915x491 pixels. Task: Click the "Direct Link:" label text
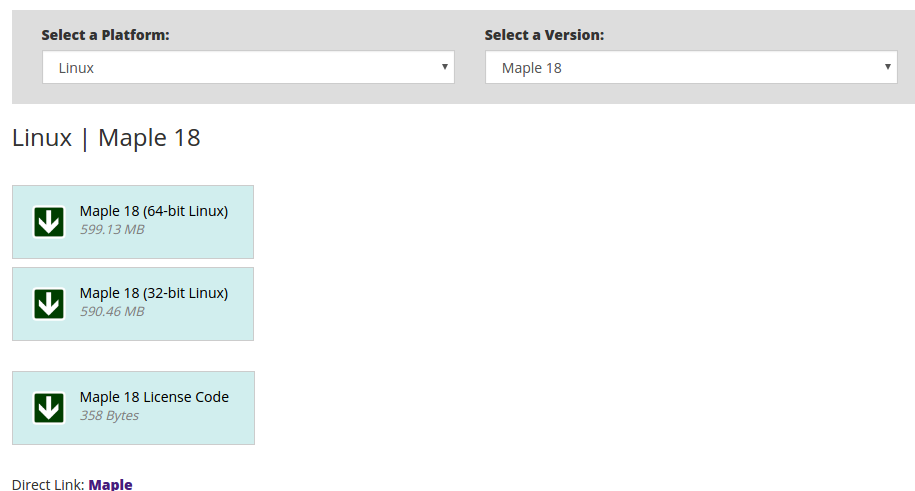coord(48,485)
